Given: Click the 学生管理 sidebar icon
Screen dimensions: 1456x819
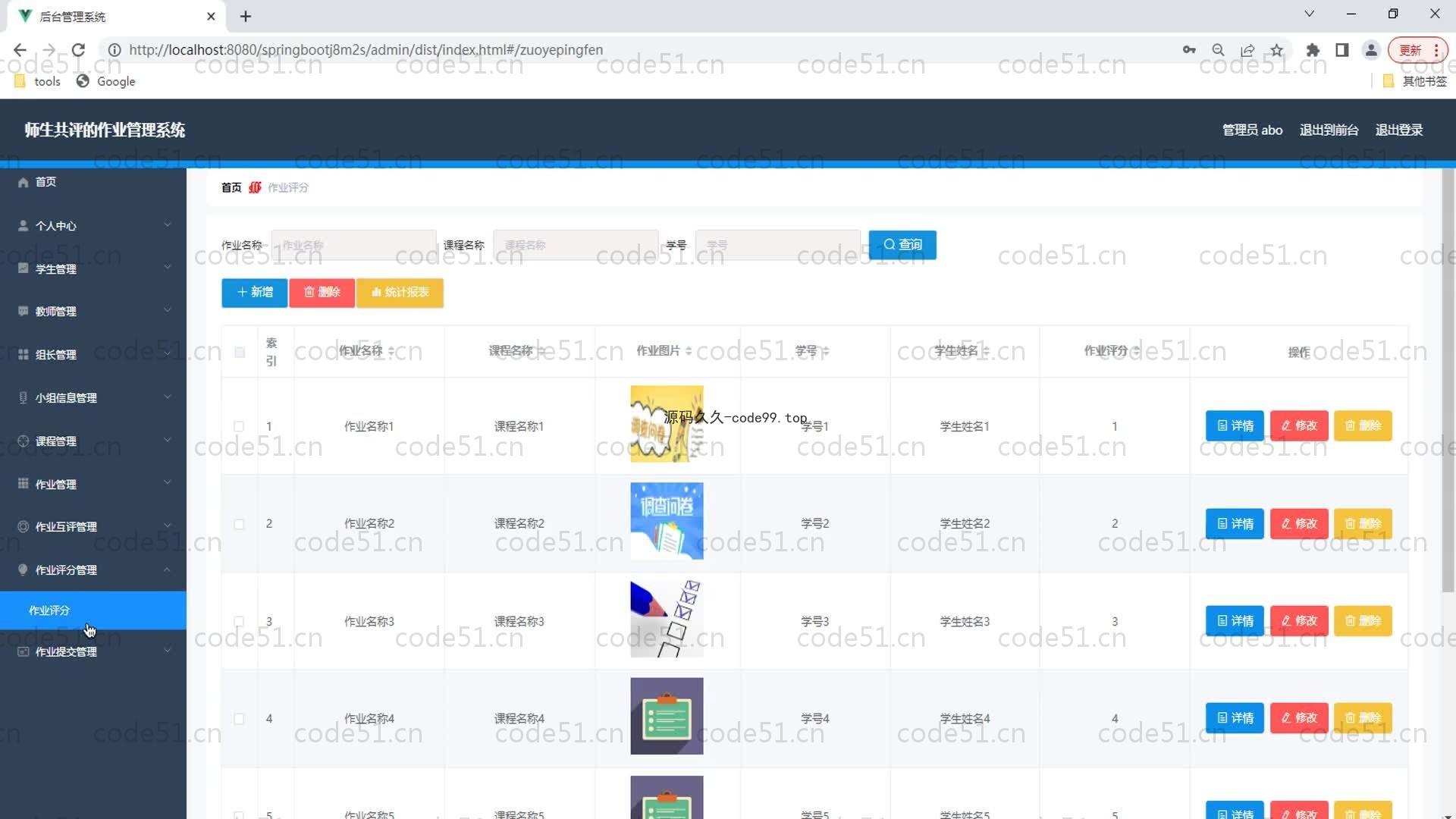Looking at the screenshot, I should pos(23,268).
